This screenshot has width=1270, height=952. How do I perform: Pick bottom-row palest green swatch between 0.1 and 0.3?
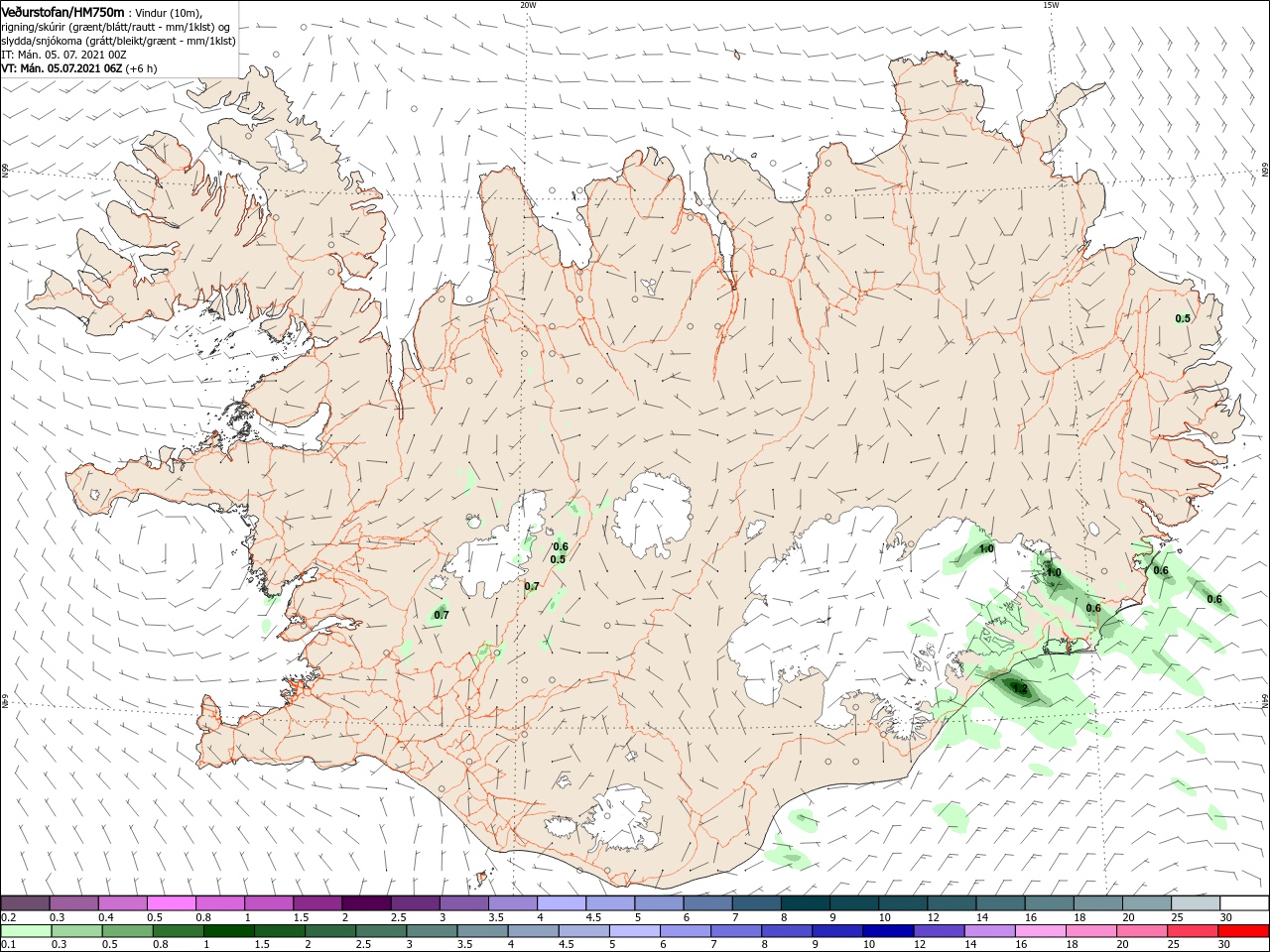25,931
